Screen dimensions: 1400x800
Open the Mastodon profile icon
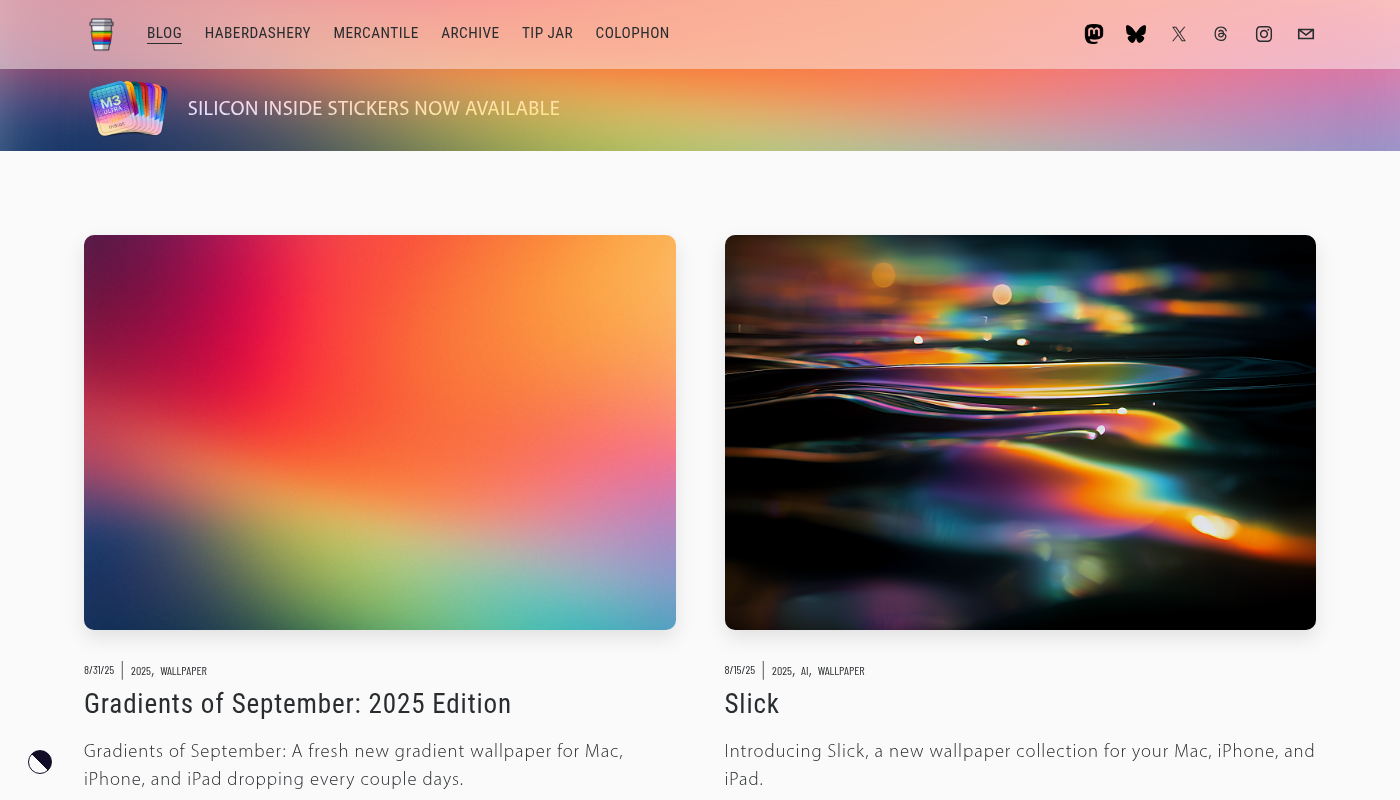pyautogui.click(x=1094, y=34)
